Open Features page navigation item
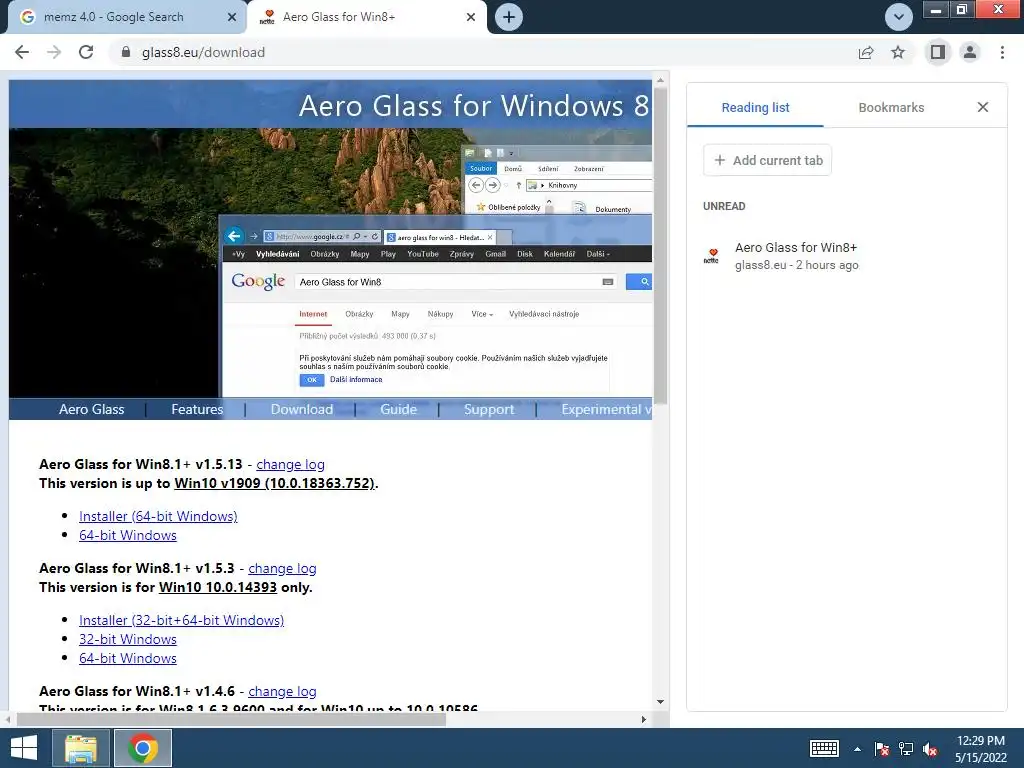1024x768 pixels. pyautogui.click(x=197, y=409)
